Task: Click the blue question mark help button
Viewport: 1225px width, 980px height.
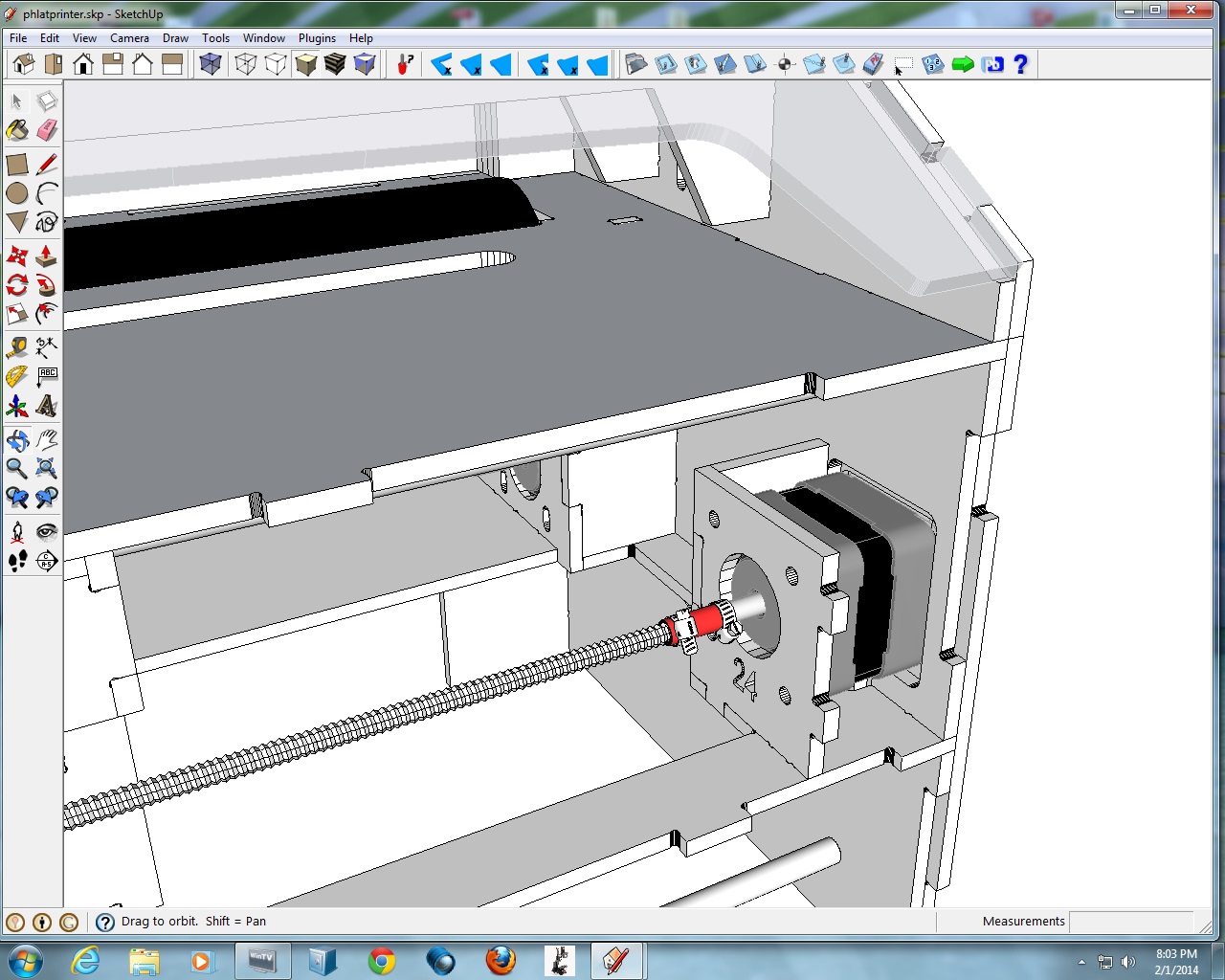Action: point(1020,64)
